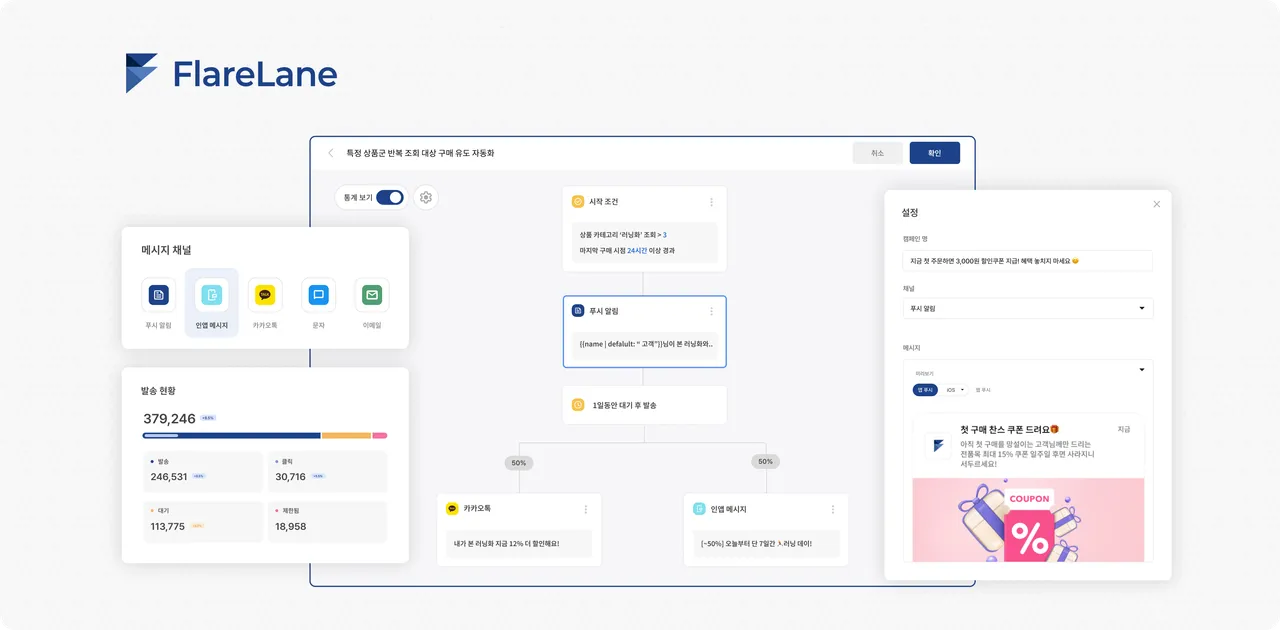Choose the 이메일 channel icon

(372, 295)
